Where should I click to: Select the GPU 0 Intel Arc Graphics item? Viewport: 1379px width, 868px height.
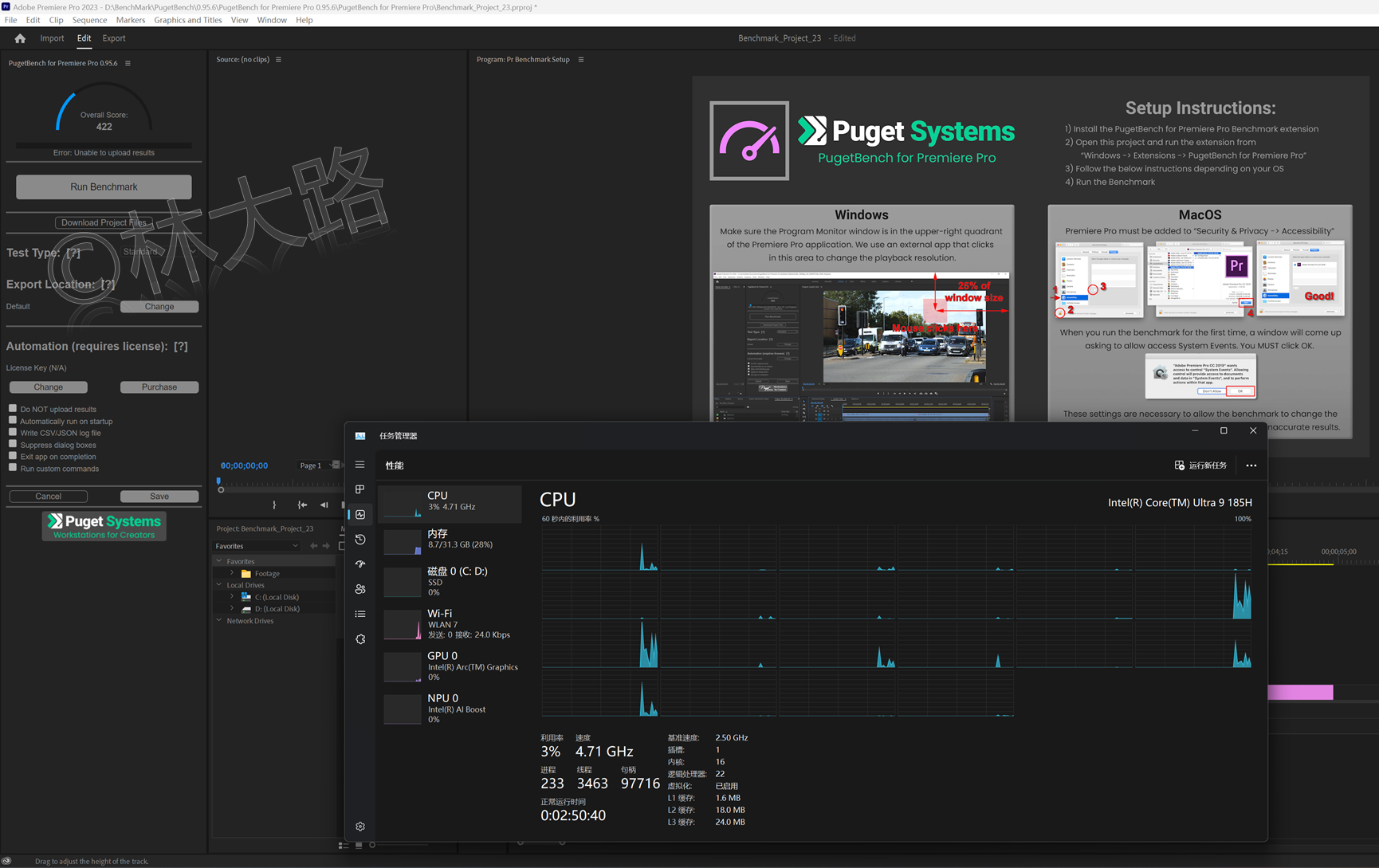point(450,666)
